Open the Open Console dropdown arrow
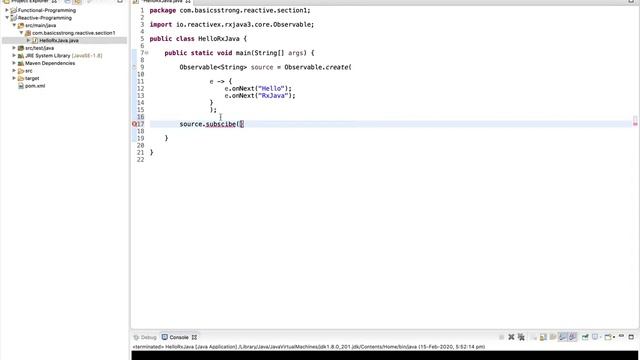 (614, 337)
